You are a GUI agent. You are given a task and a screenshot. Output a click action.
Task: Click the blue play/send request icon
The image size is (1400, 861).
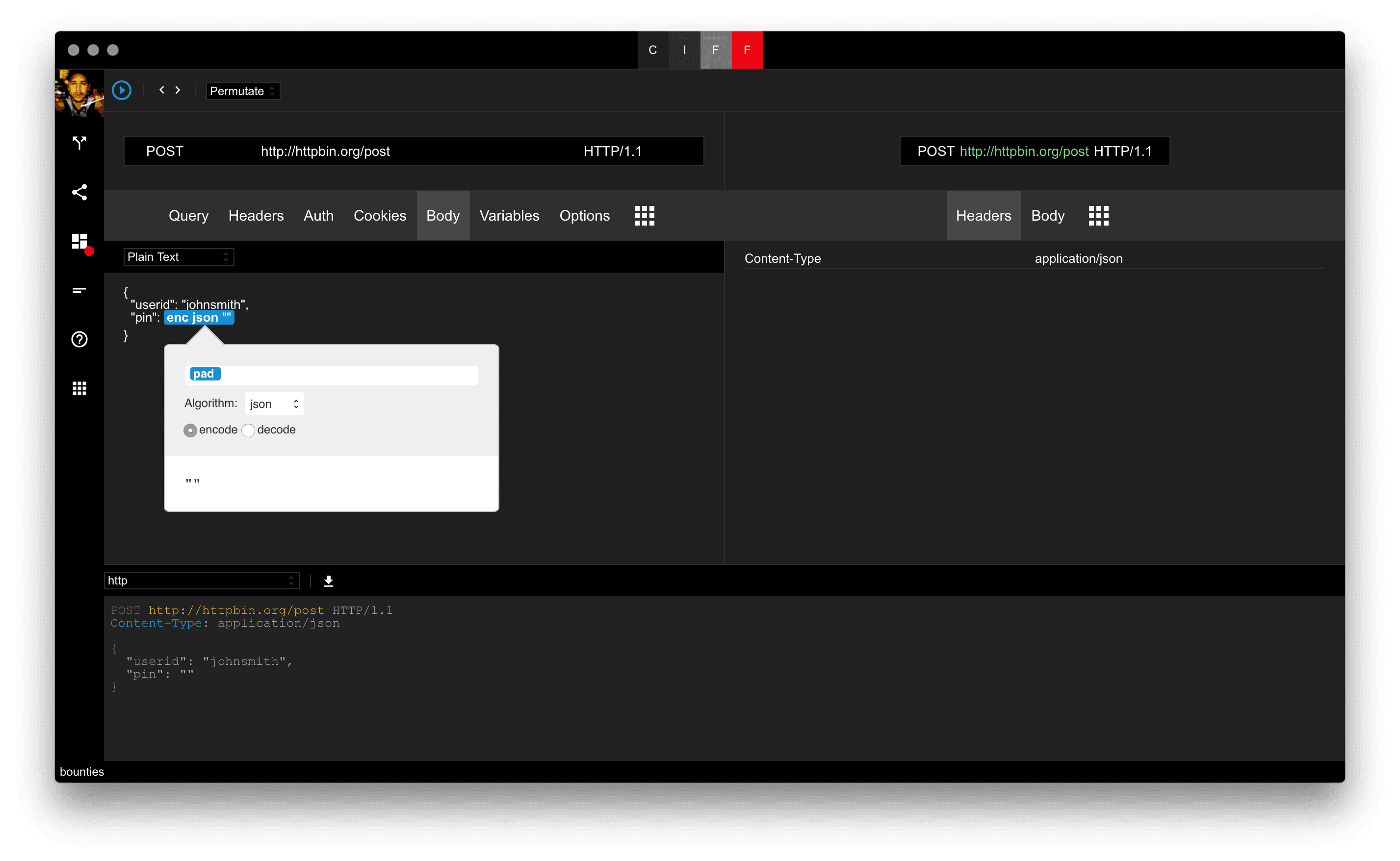pos(121,91)
